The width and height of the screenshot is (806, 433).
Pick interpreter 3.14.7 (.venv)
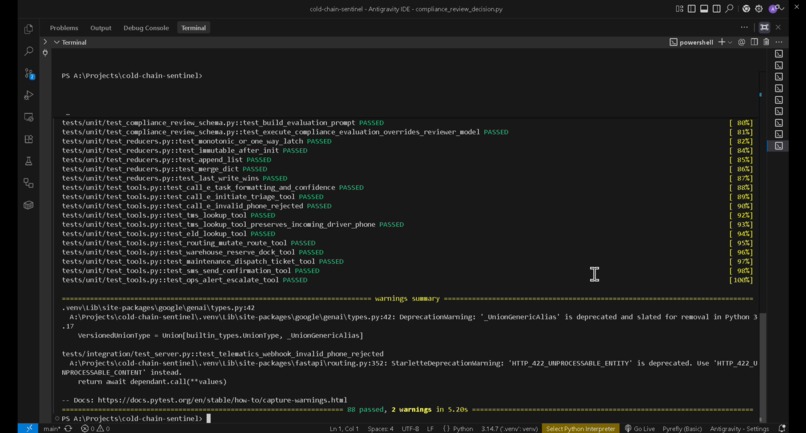tap(509, 428)
